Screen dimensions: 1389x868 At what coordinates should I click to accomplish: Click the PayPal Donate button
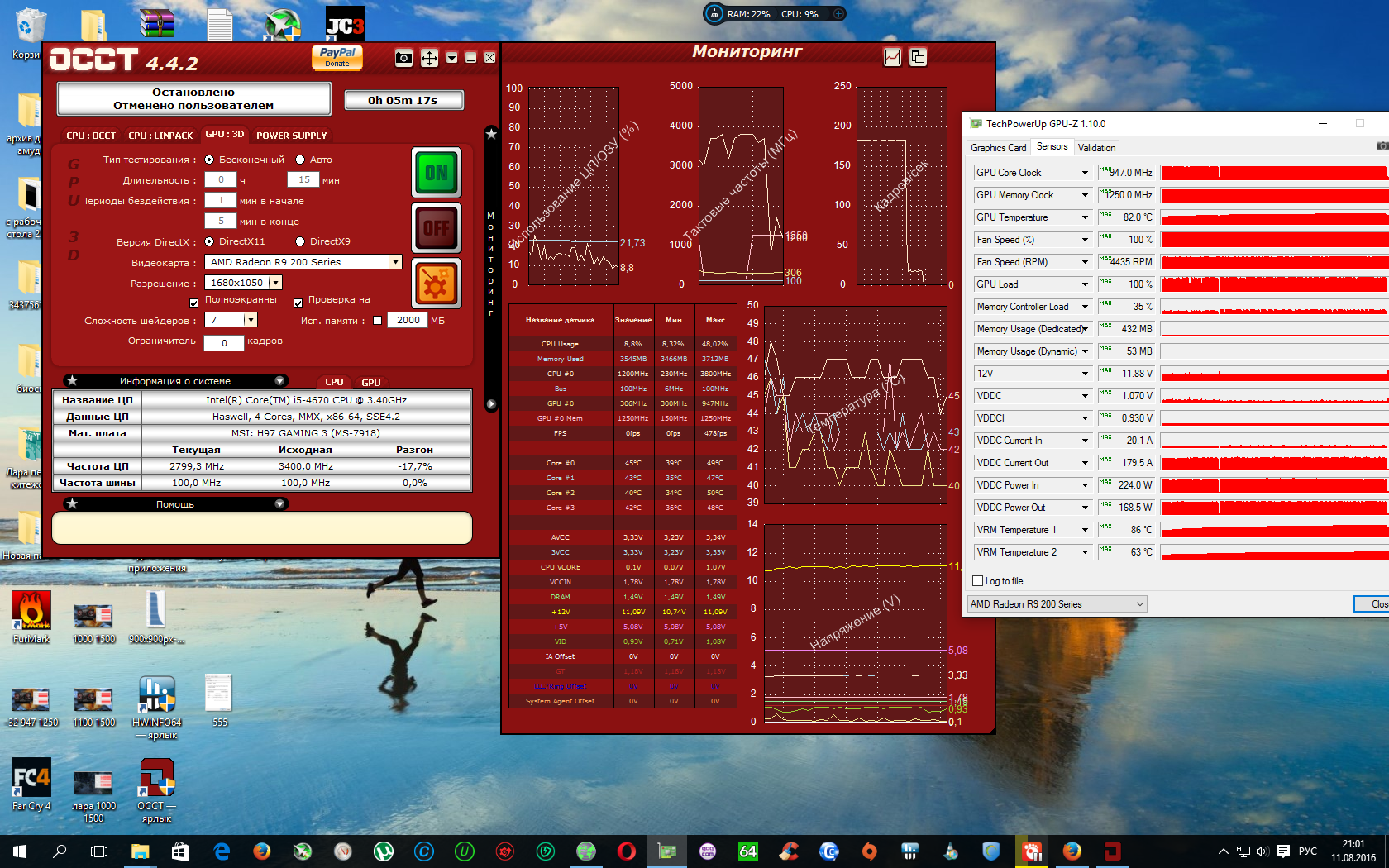tap(337, 57)
